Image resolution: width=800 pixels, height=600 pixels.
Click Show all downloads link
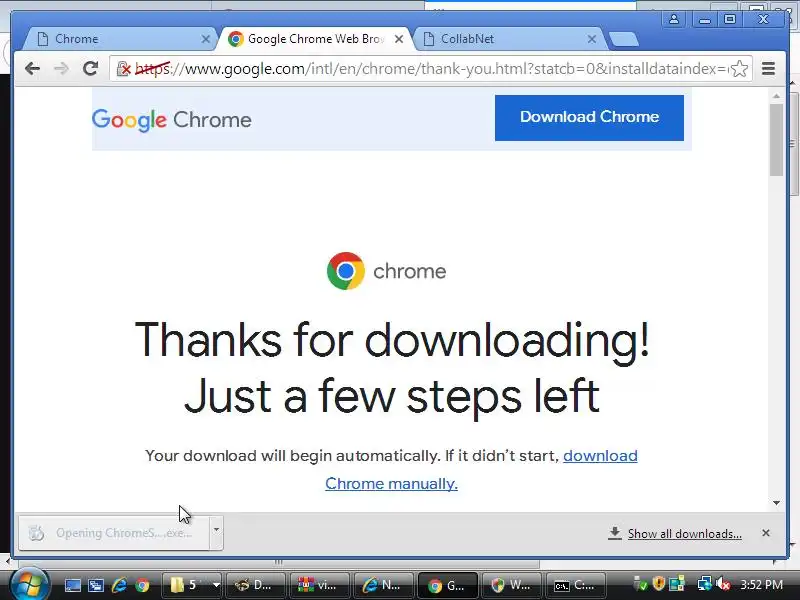(684, 534)
